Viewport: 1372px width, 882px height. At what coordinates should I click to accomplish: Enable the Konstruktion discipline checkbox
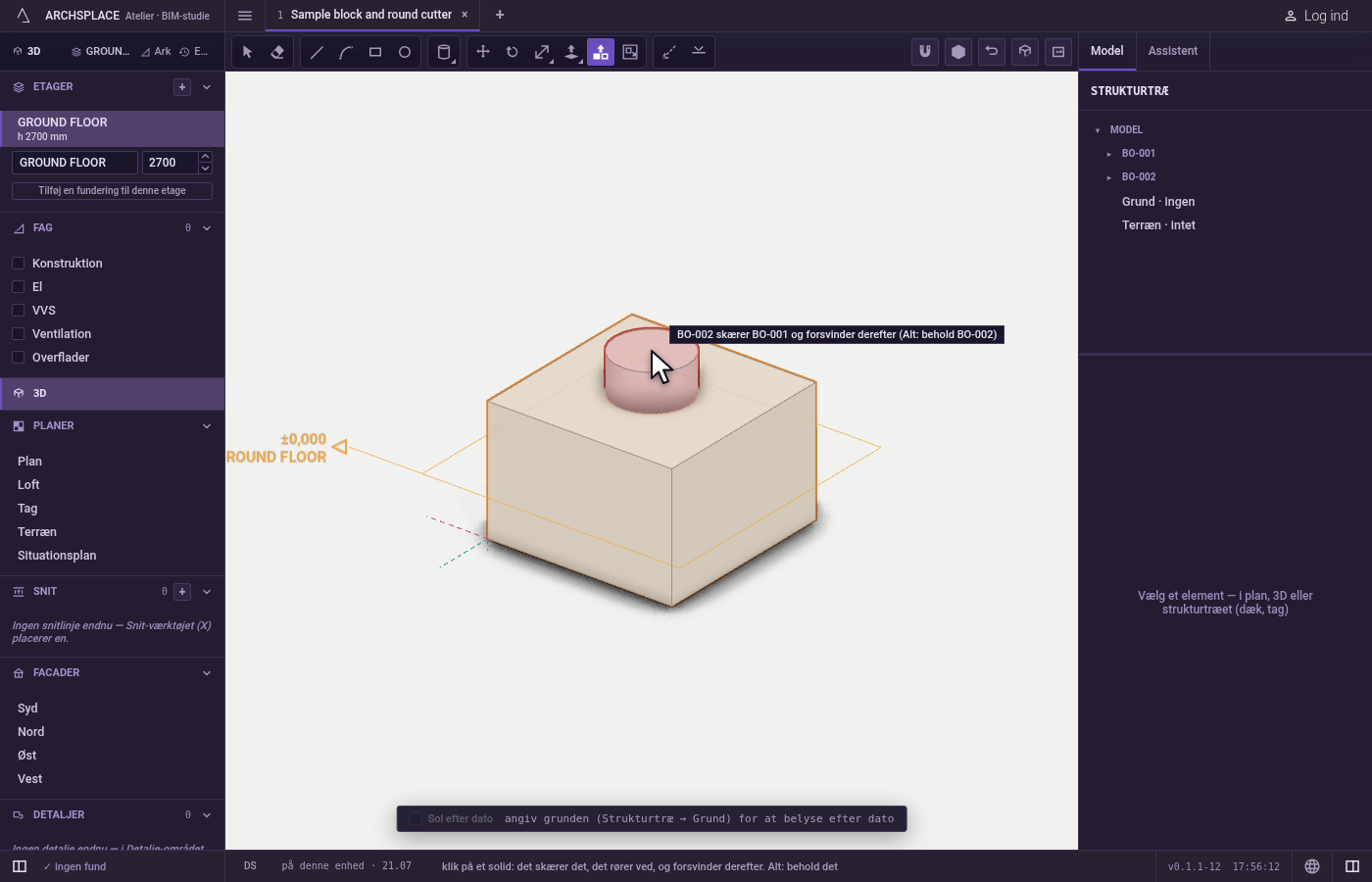pos(18,263)
